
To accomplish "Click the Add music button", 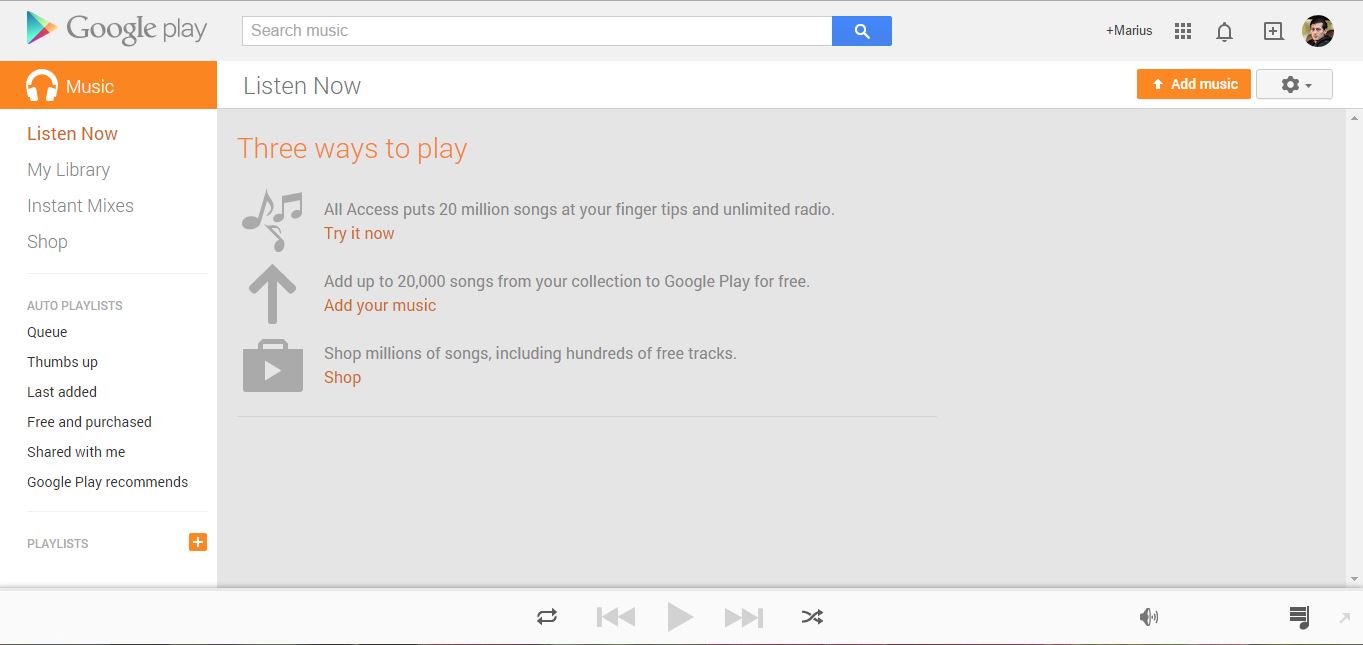I will pyautogui.click(x=1194, y=84).
